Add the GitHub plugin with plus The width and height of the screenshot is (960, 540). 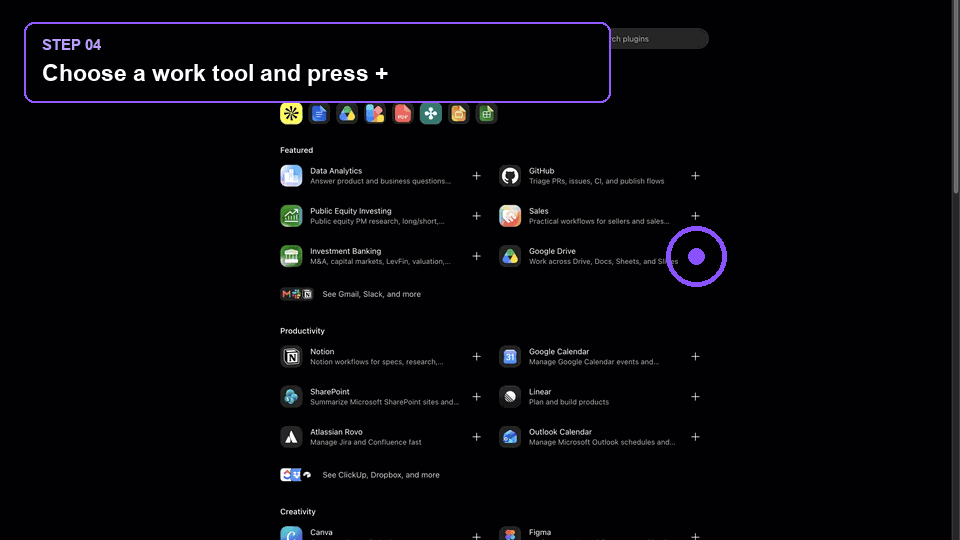pos(696,176)
